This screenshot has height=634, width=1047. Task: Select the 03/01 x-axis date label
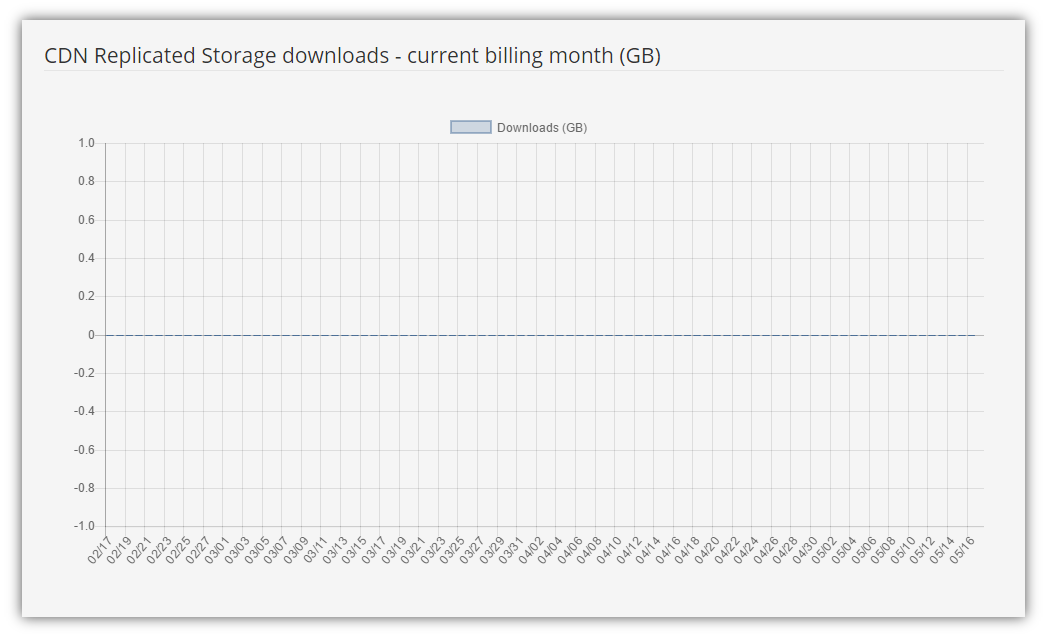pos(217,550)
